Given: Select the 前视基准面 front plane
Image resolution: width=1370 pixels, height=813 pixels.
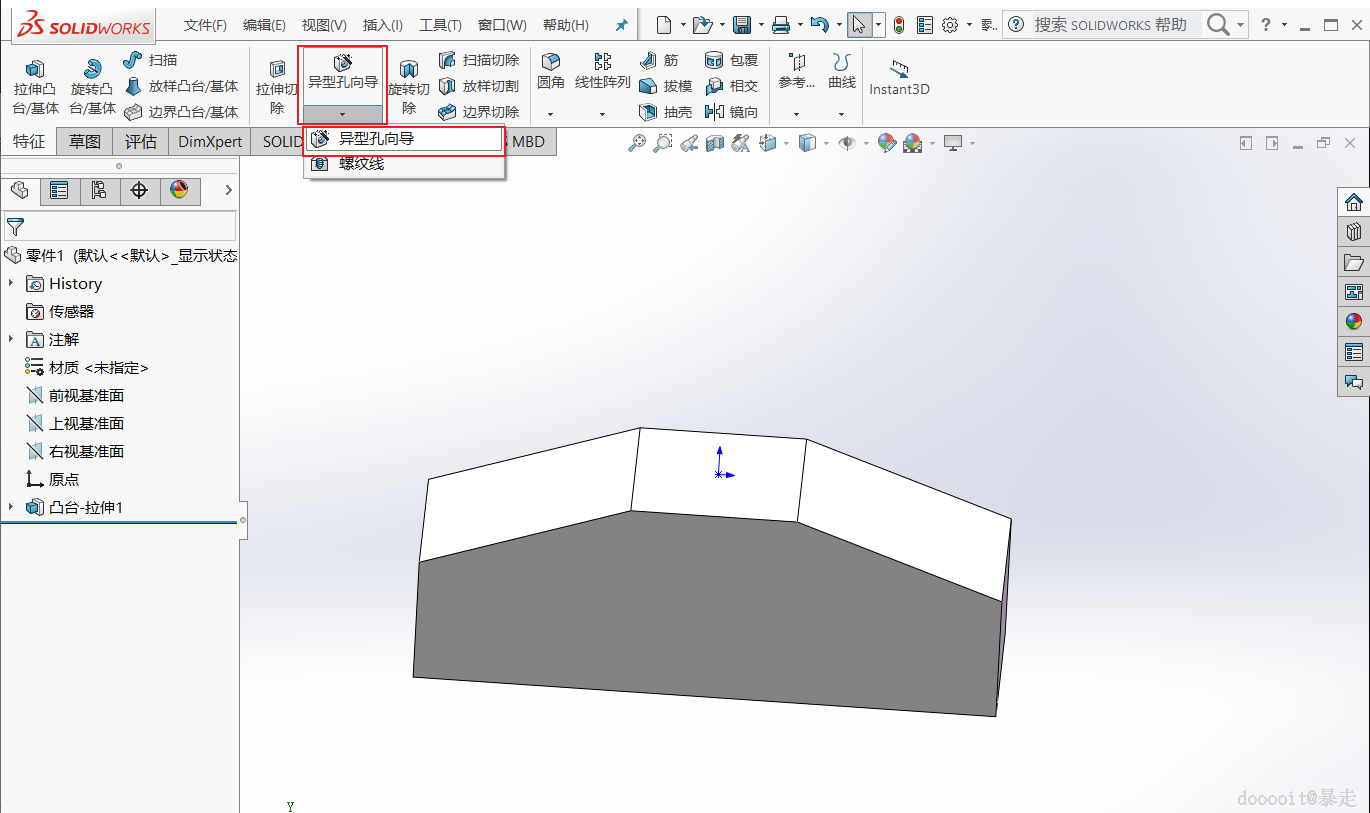Looking at the screenshot, I should pos(86,395).
